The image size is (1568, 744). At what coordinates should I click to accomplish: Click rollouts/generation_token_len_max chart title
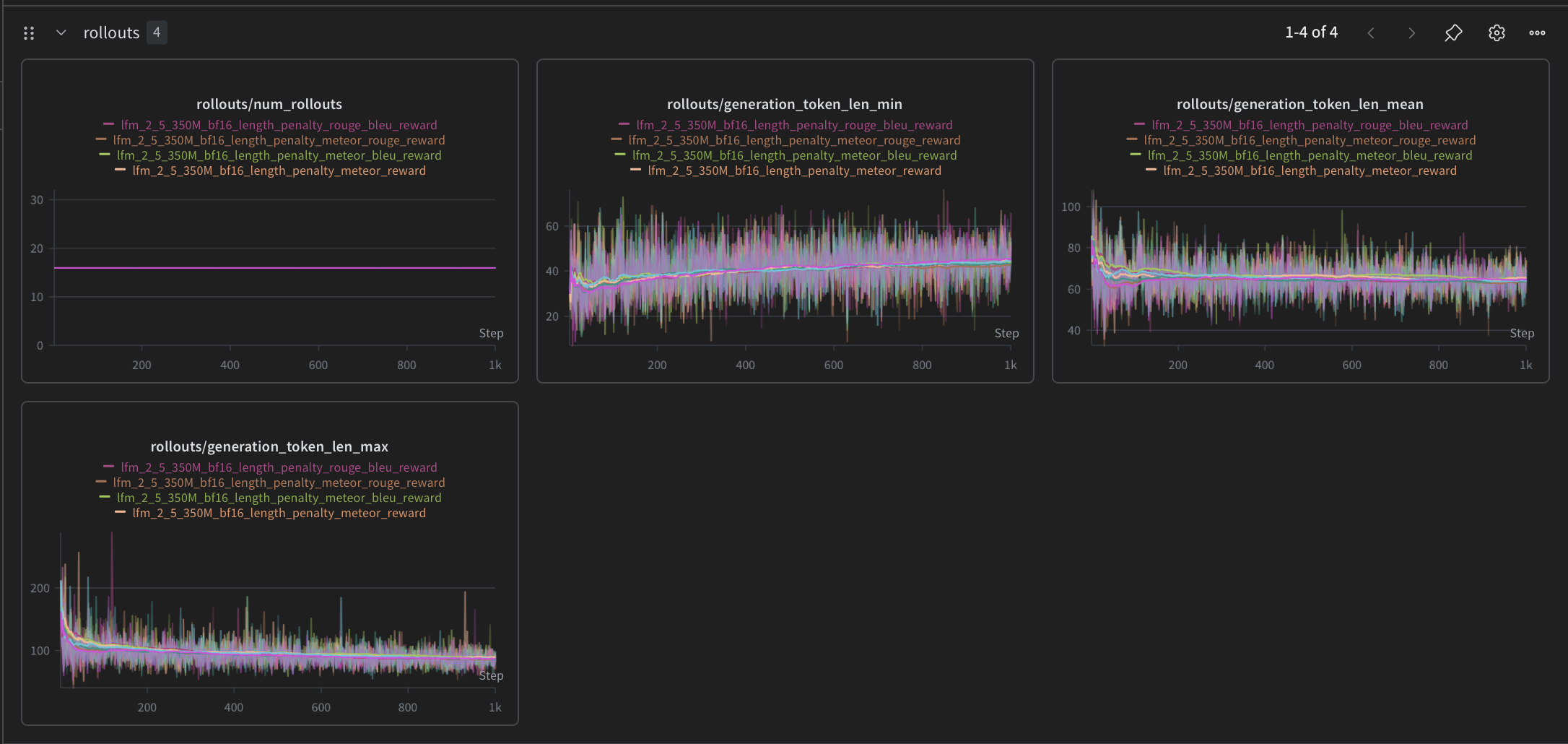click(x=269, y=446)
